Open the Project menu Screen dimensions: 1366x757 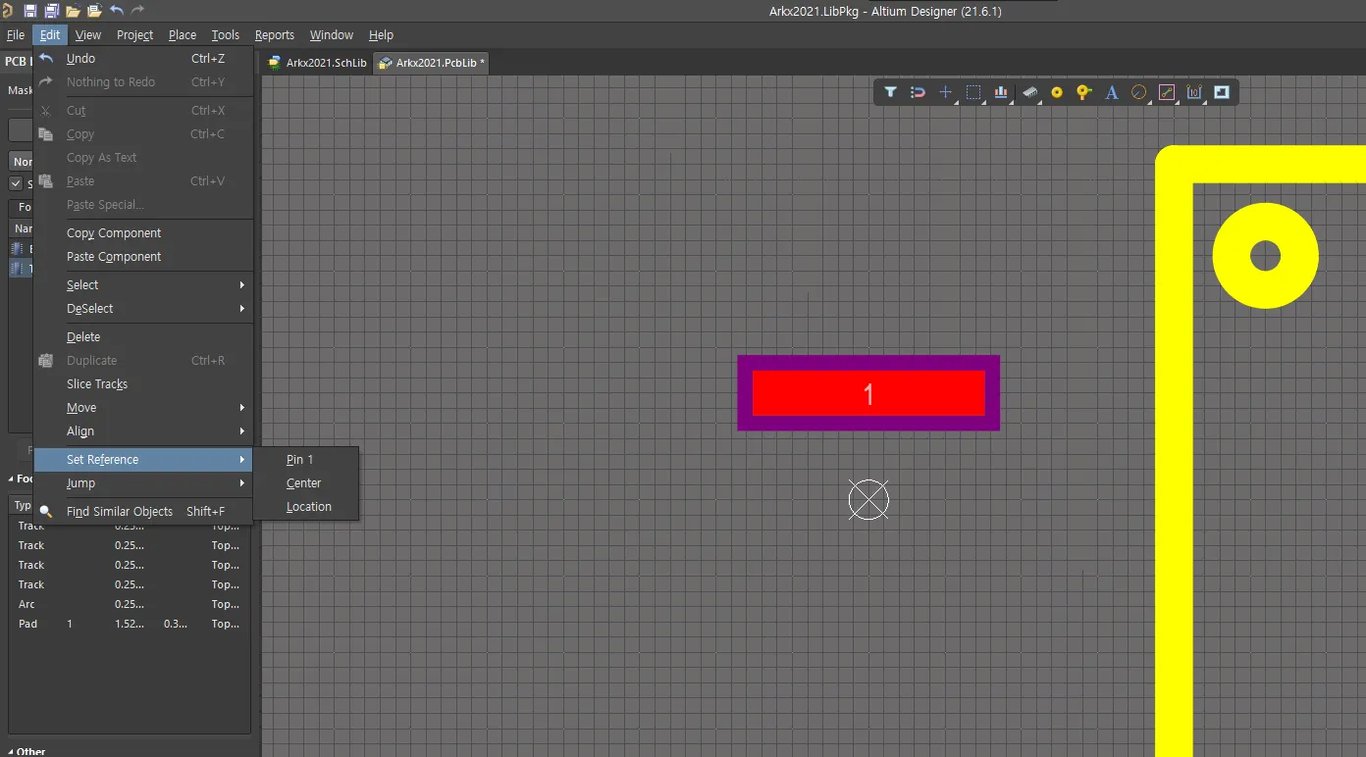tap(135, 35)
